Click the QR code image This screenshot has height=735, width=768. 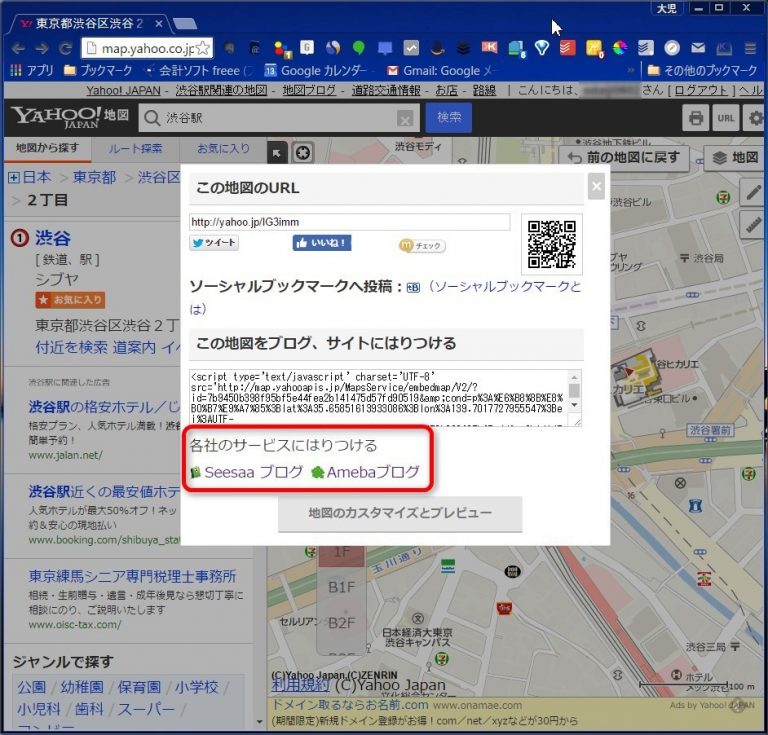click(x=551, y=244)
